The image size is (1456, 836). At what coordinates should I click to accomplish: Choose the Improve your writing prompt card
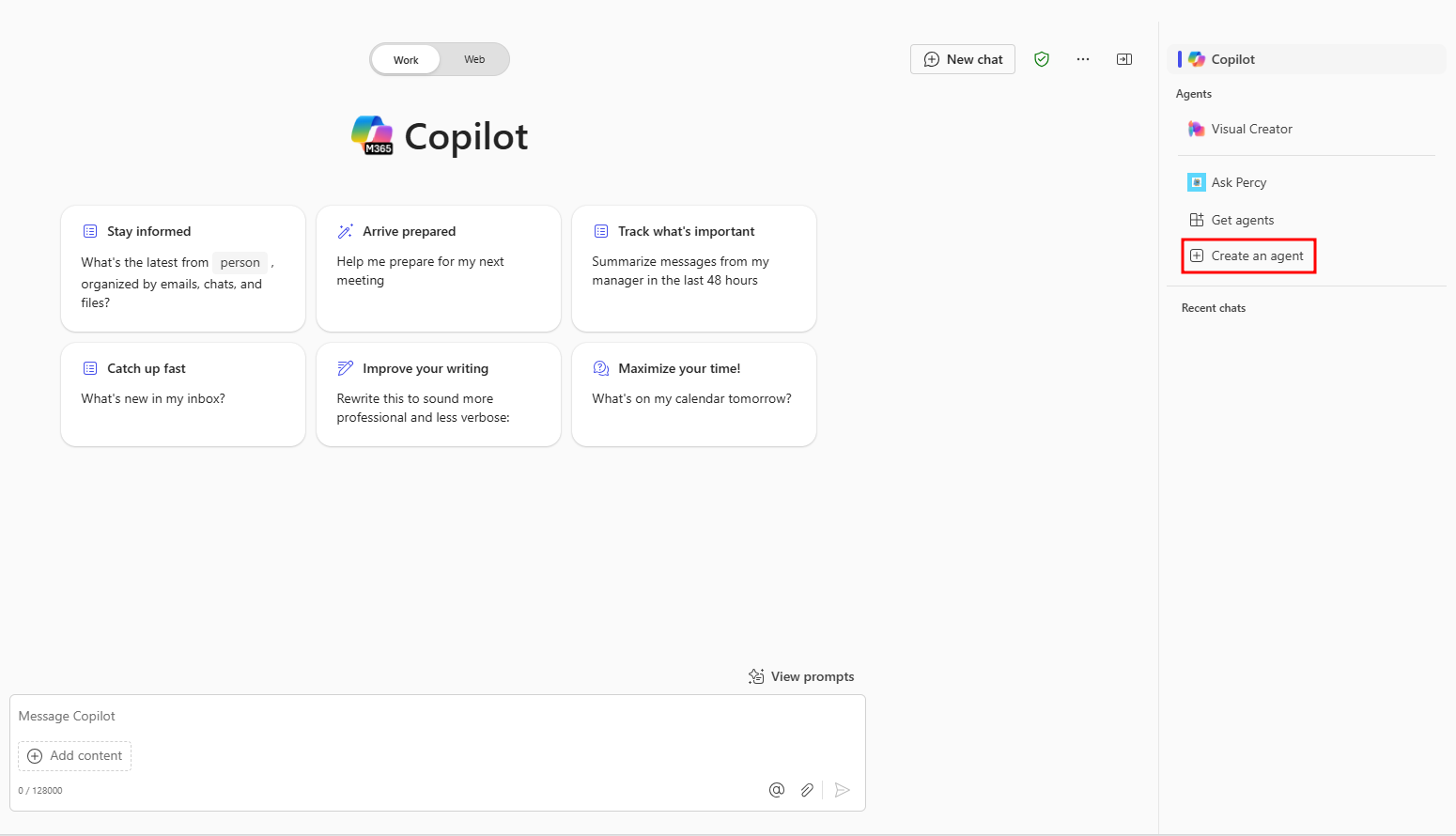pyautogui.click(x=439, y=395)
